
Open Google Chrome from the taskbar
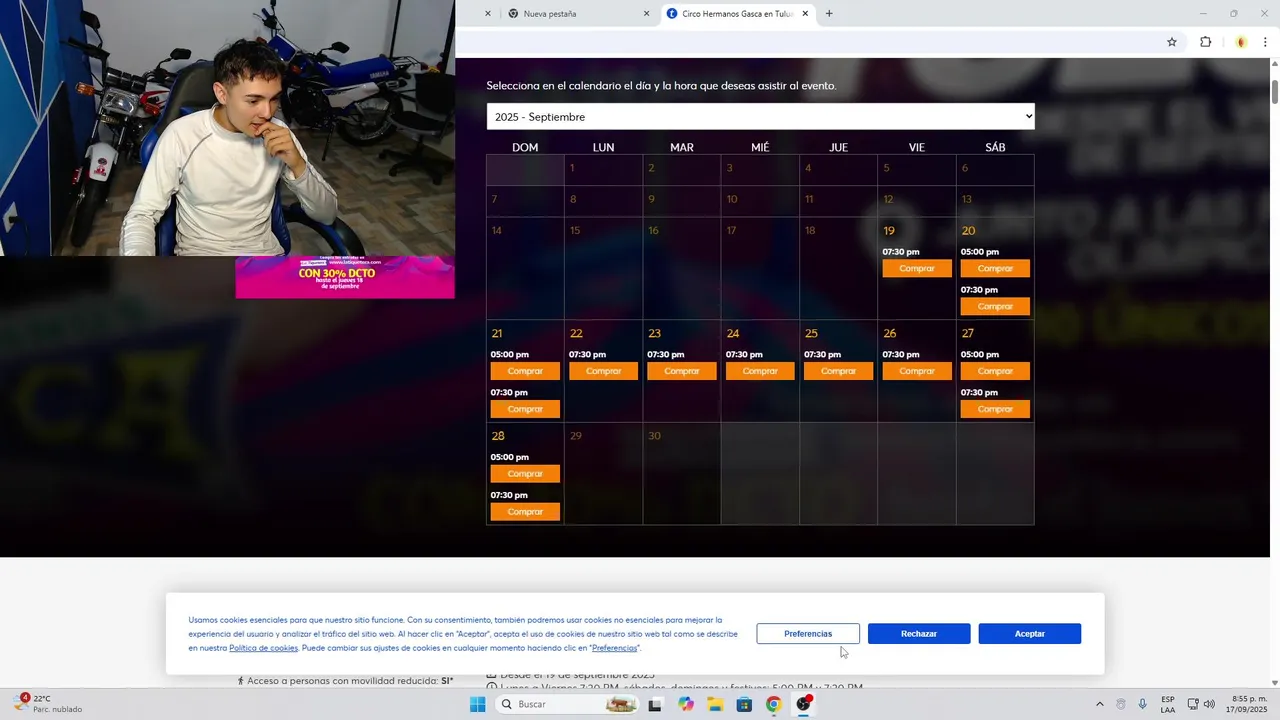(x=773, y=704)
